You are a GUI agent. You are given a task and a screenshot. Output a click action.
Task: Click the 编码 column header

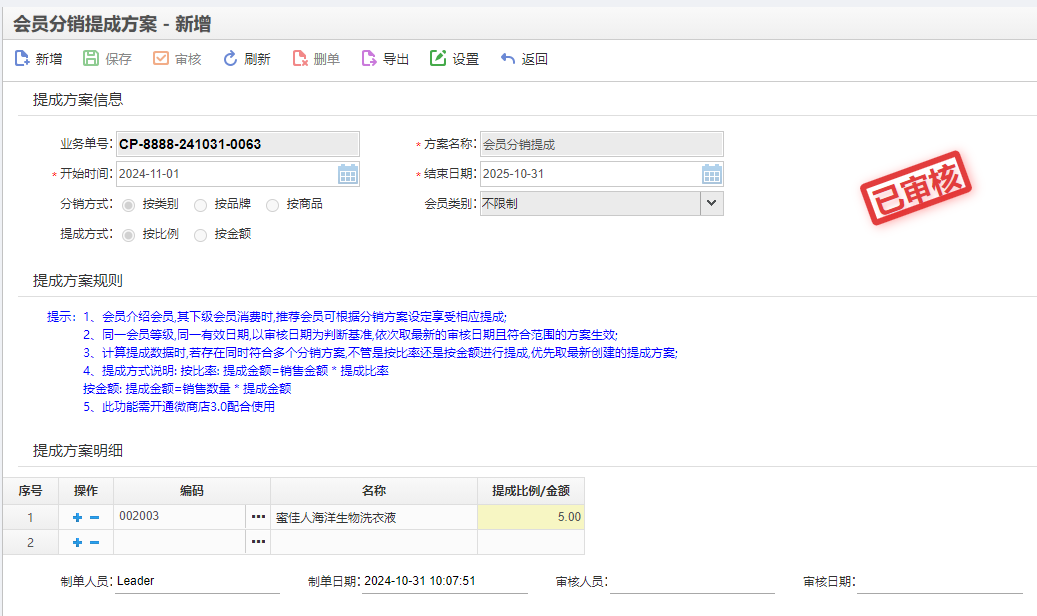pos(192,491)
